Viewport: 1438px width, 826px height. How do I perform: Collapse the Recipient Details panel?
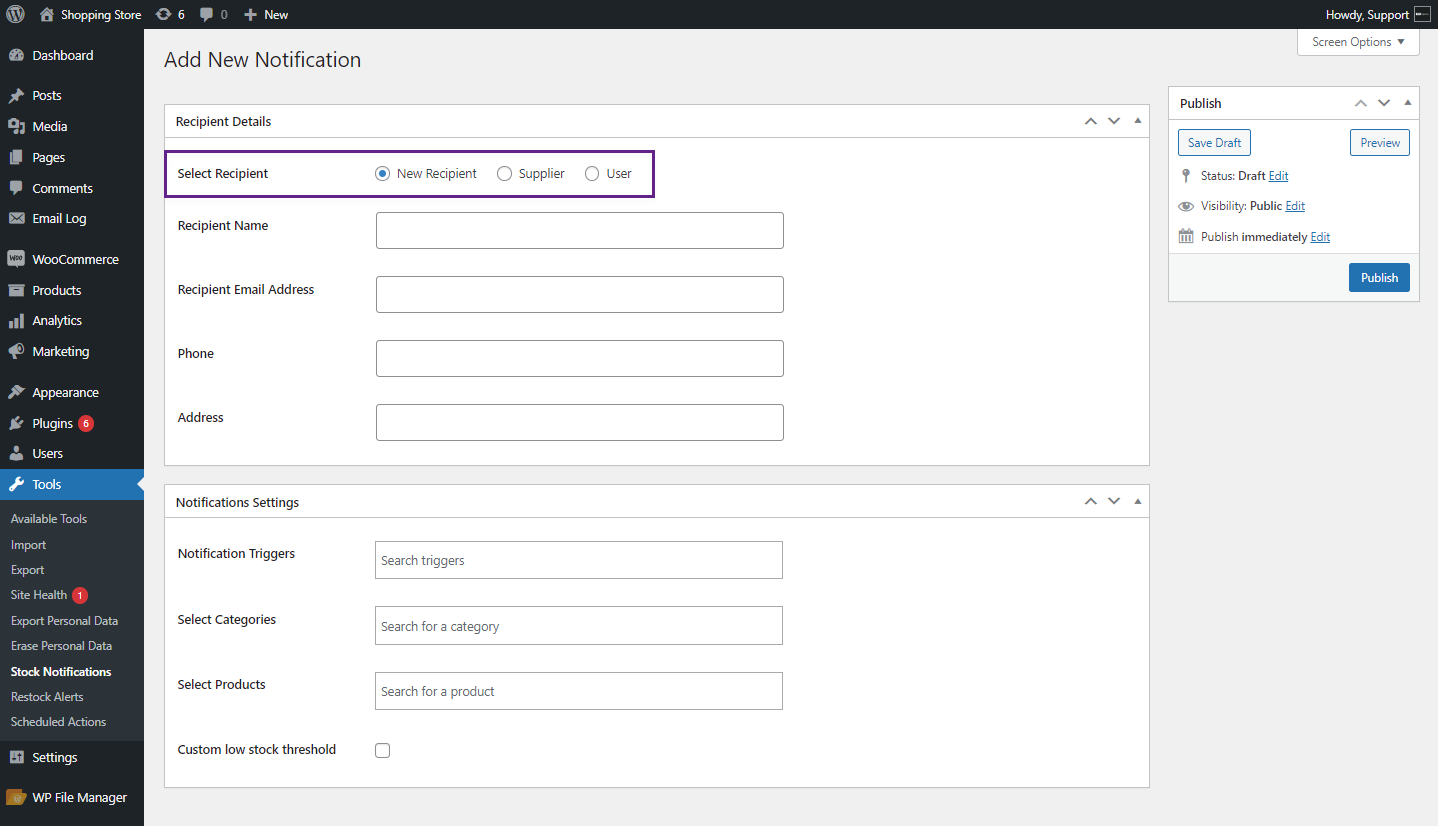pos(1137,121)
